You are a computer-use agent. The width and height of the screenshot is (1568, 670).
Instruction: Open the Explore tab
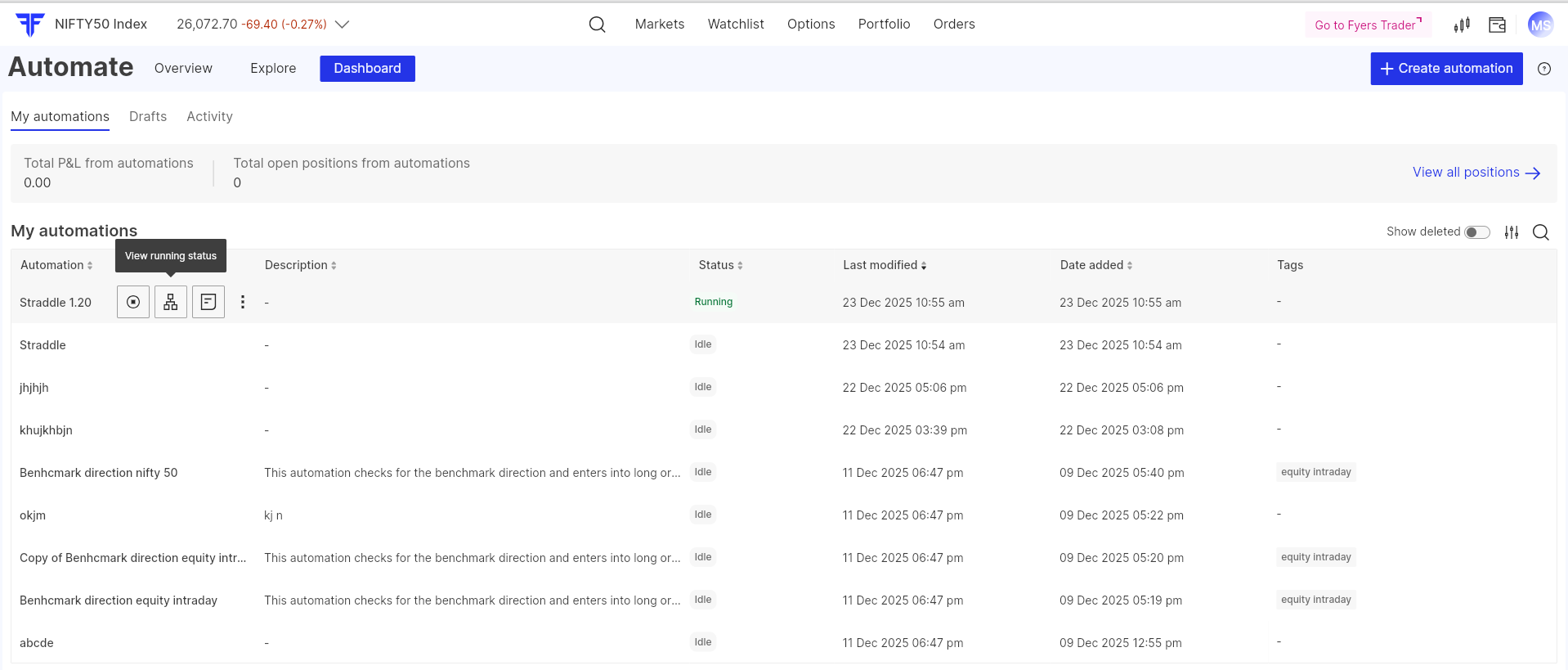273,69
